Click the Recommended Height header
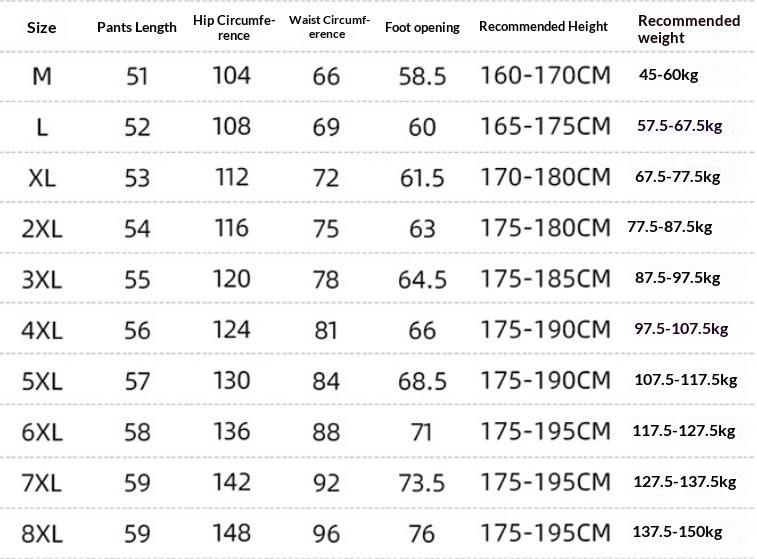 [x=543, y=26]
